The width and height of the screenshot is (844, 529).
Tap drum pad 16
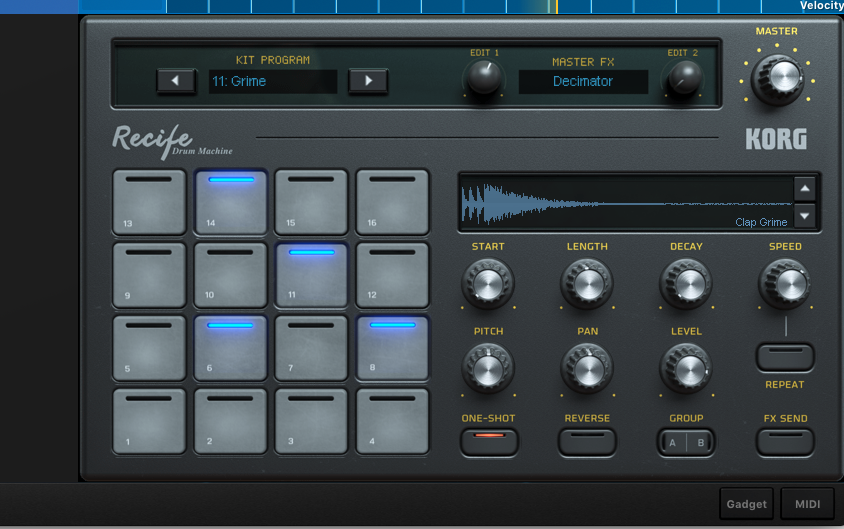point(392,202)
